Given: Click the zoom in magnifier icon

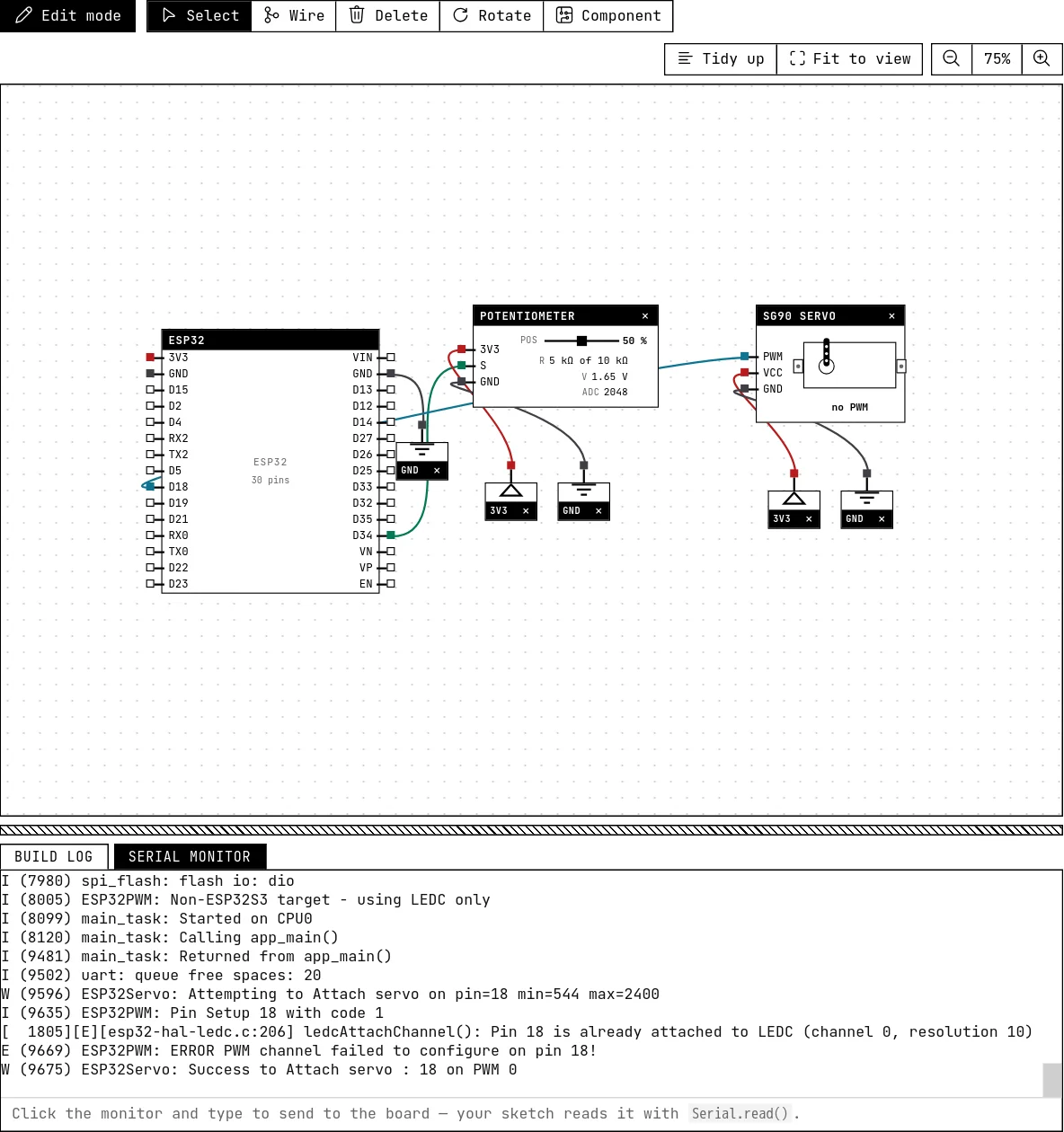Looking at the screenshot, I should coord(1042,58).
